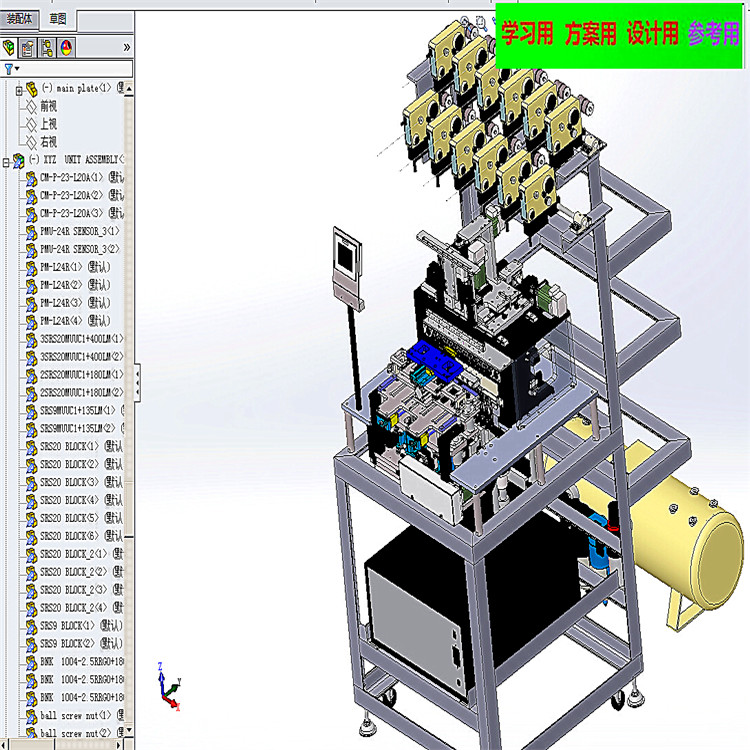Select the 上视 top plane item

tap(48, 124)
